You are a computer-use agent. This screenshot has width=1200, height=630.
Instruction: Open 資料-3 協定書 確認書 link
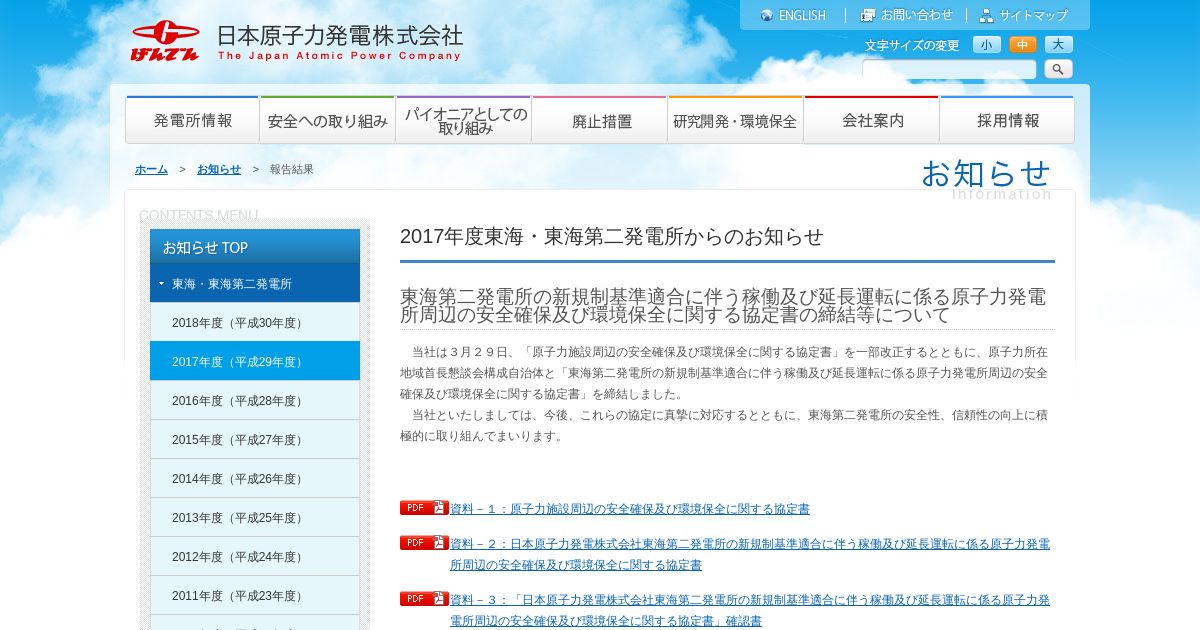(750, 610)
